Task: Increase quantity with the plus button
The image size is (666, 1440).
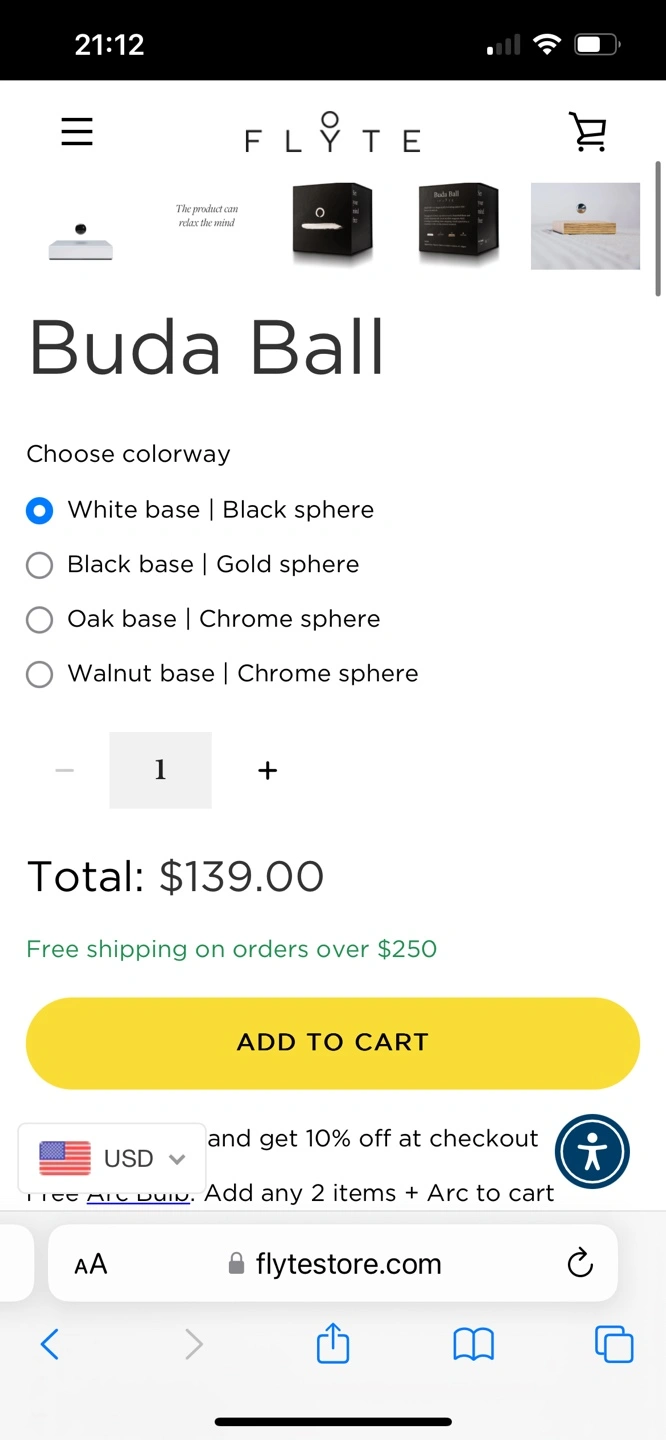Action: [267, 770]
